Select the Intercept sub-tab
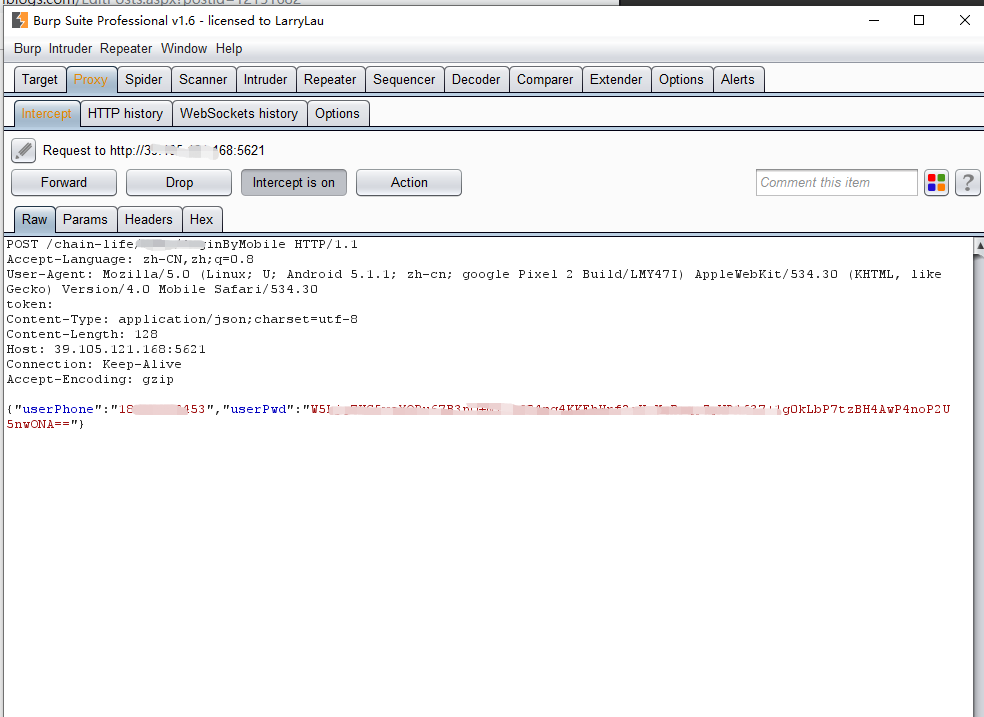 46,114
